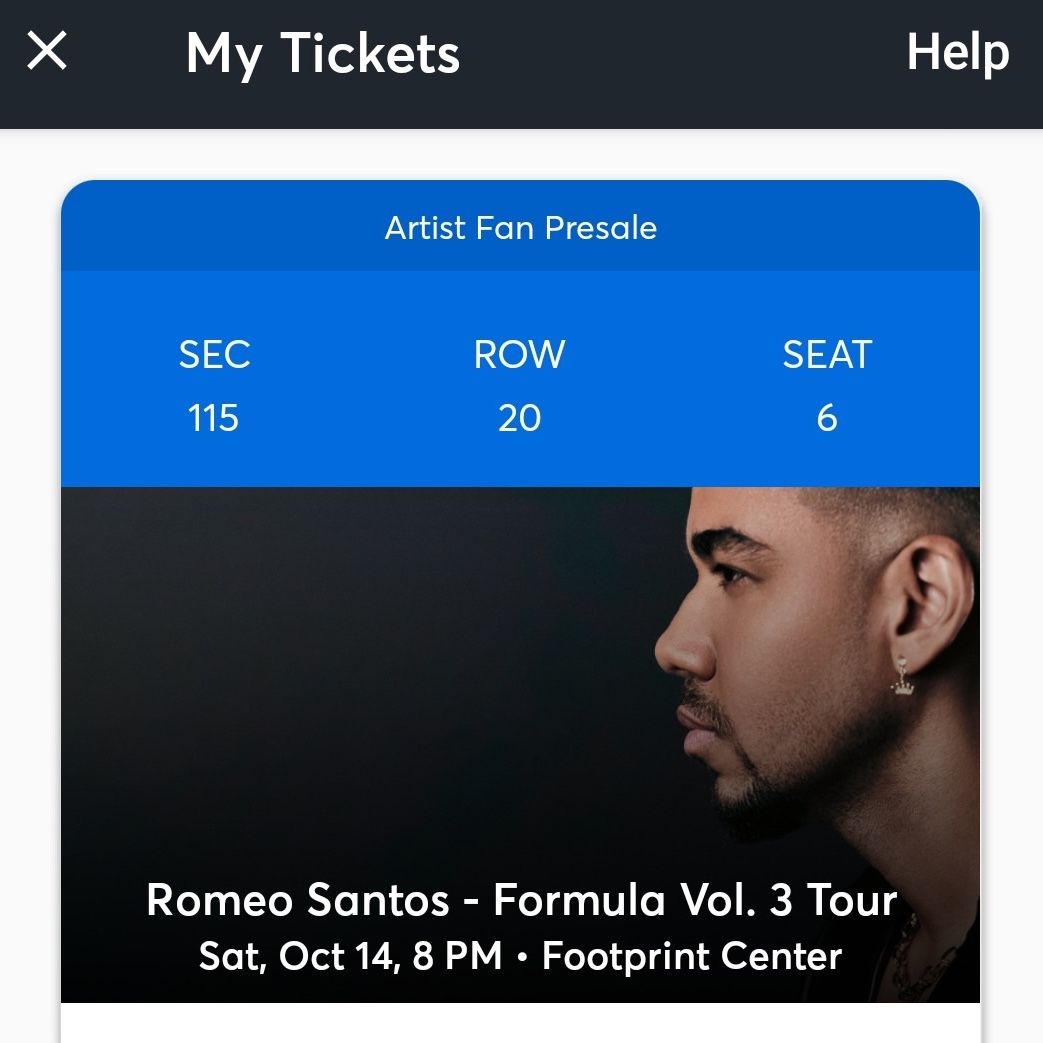1043x1043 pixels.
Task: Select row number 20
Action: pyautogui.click(x=520, y=418)
